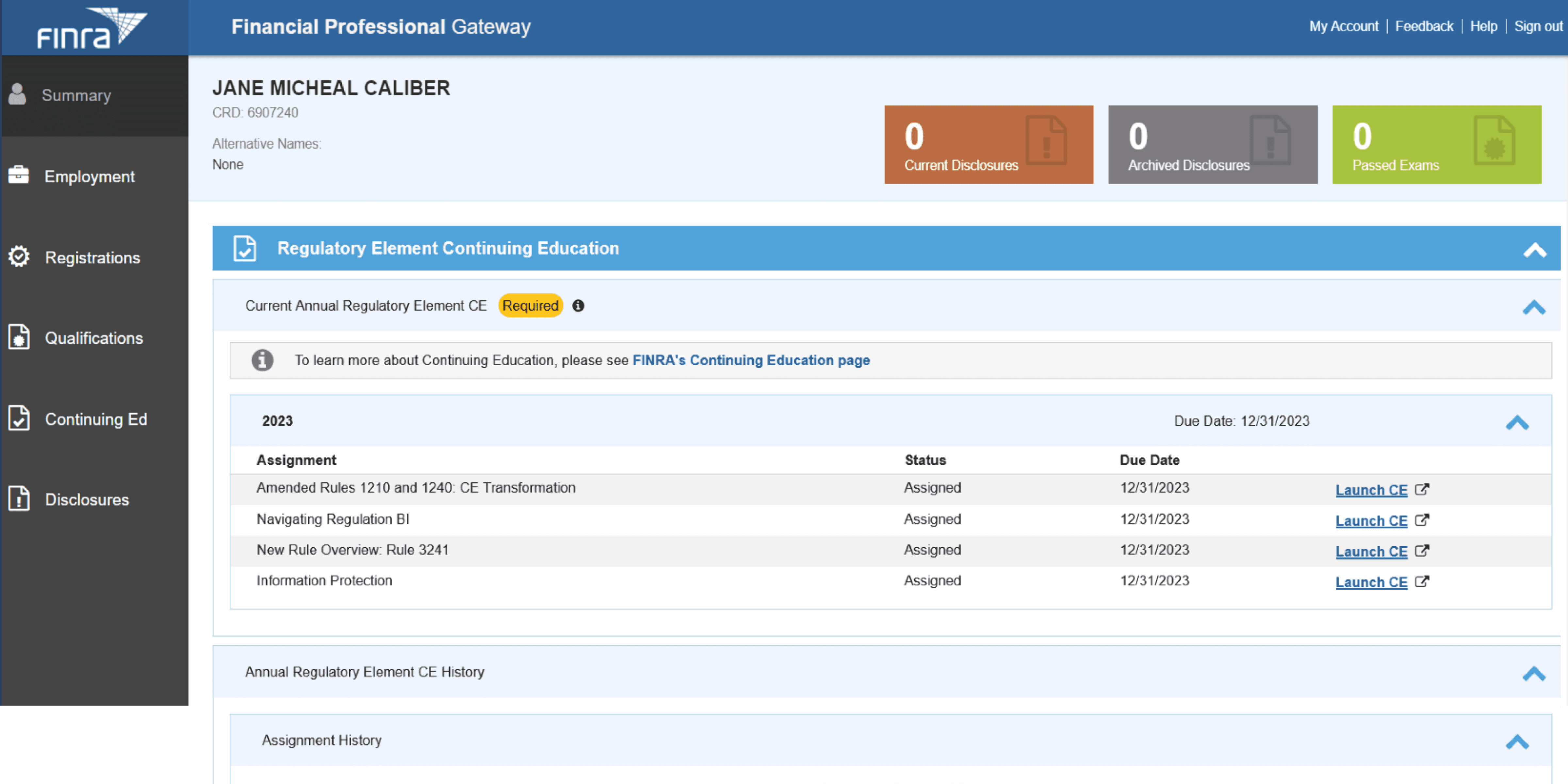
Task: Open the Help menu item
Action: pos(1483,26)
